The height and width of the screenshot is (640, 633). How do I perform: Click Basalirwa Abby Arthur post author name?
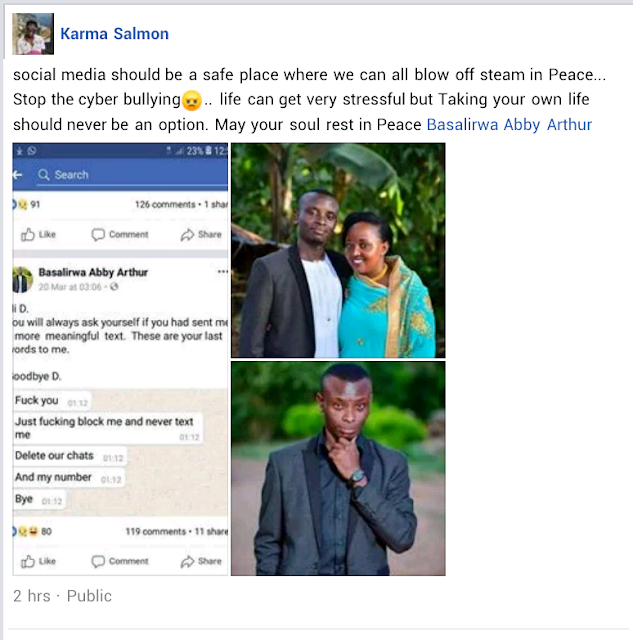click(x=93, y=272)
